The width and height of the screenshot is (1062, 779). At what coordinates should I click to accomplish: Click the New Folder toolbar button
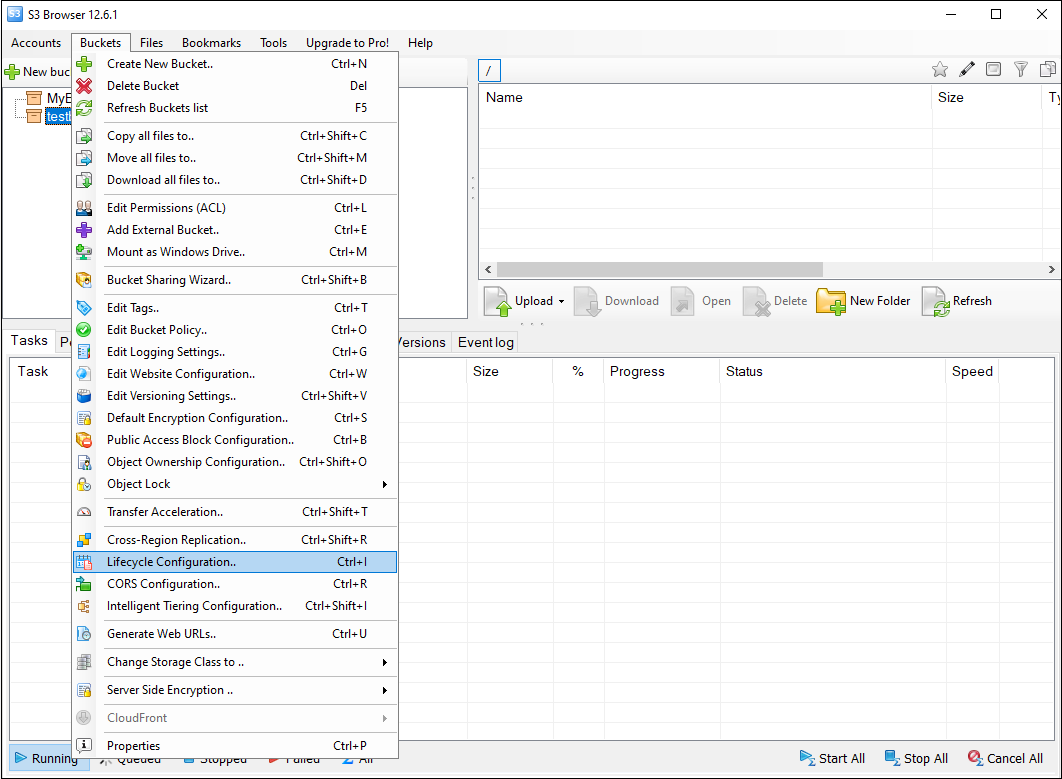[864, 301]
